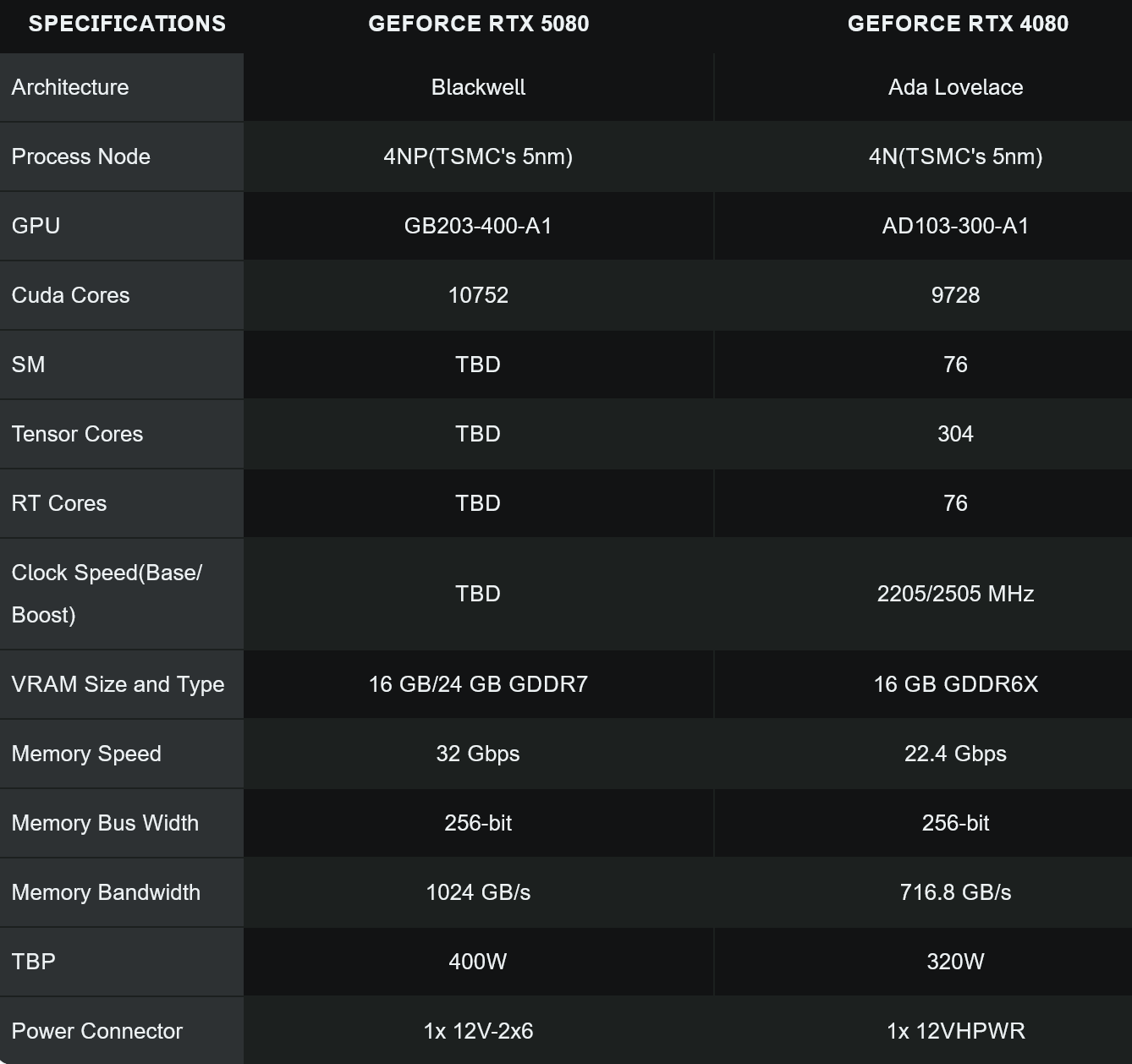Click the Architecture row label

pos(70,87)
